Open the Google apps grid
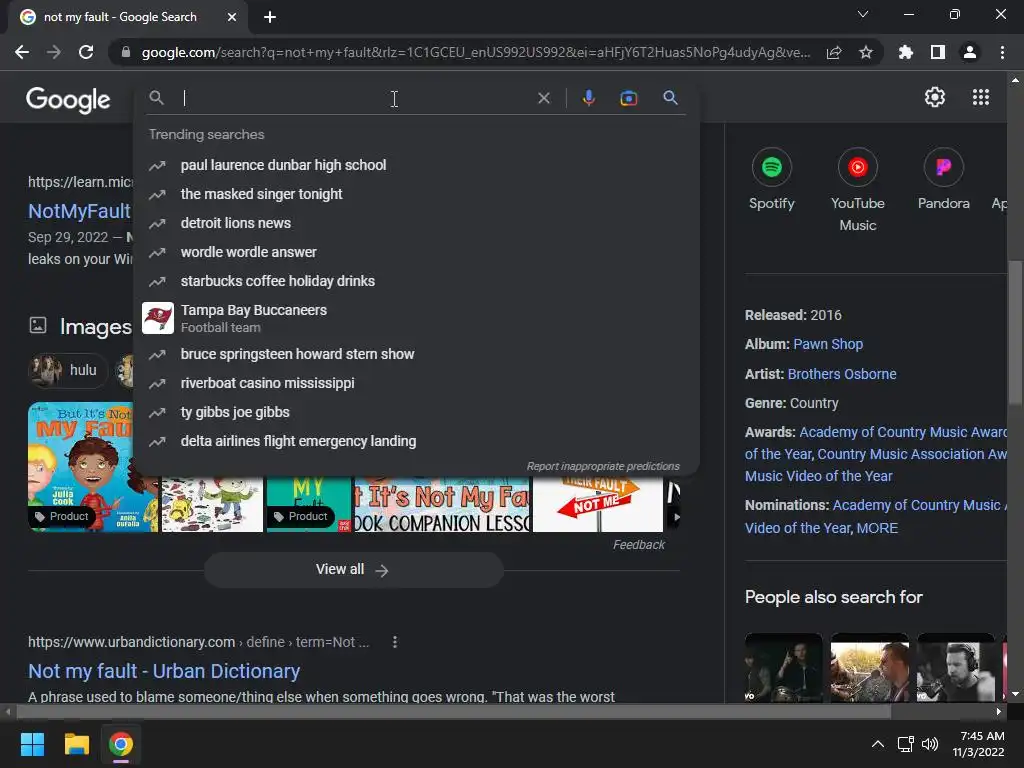 [981, 97]
